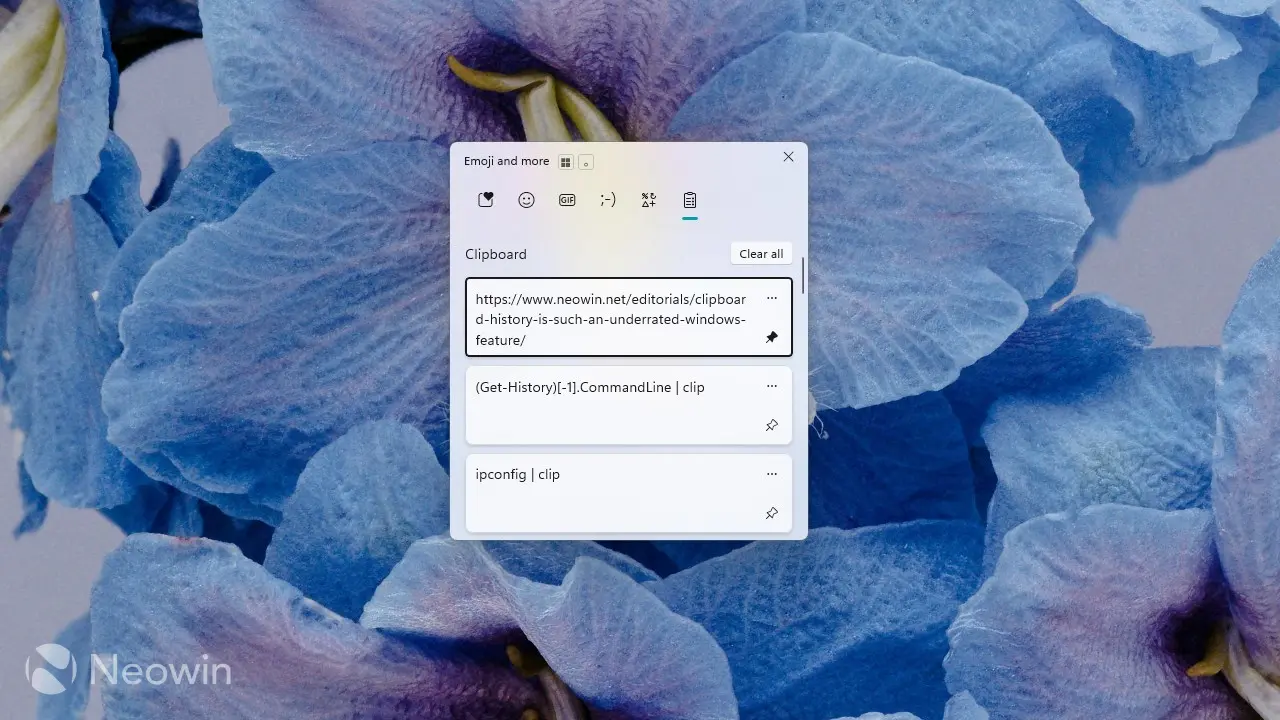Screen dimensions: 1280x720
Task: Select the Clipboard history tab
Action: click(690, 200)
